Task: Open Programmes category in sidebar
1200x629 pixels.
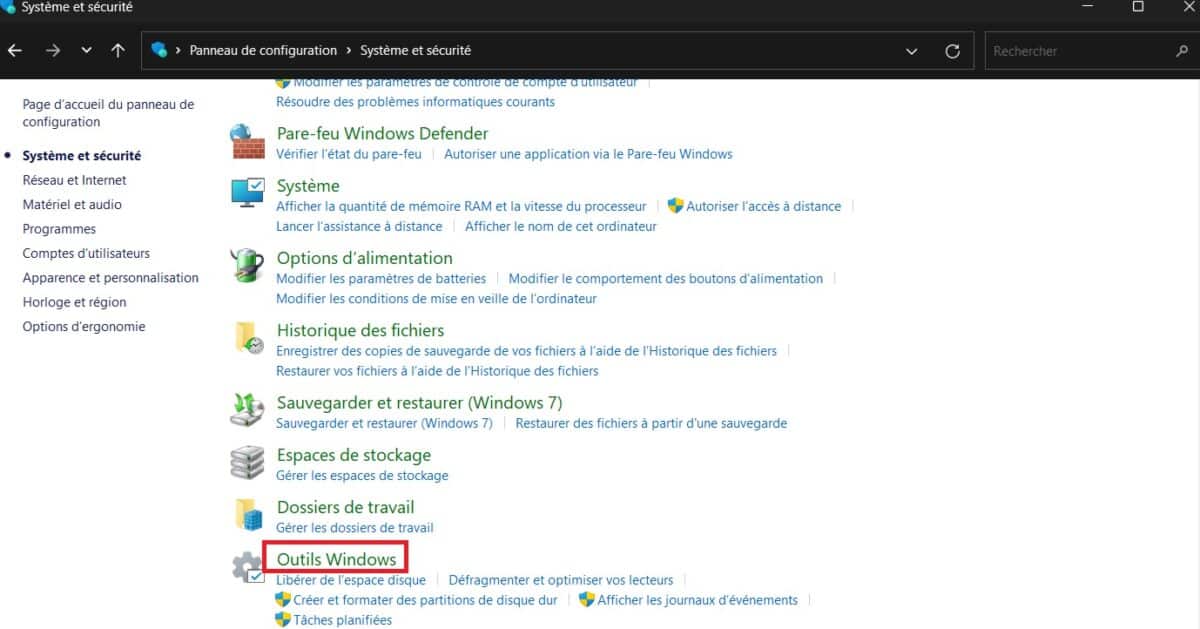Action: click(59, 229)
